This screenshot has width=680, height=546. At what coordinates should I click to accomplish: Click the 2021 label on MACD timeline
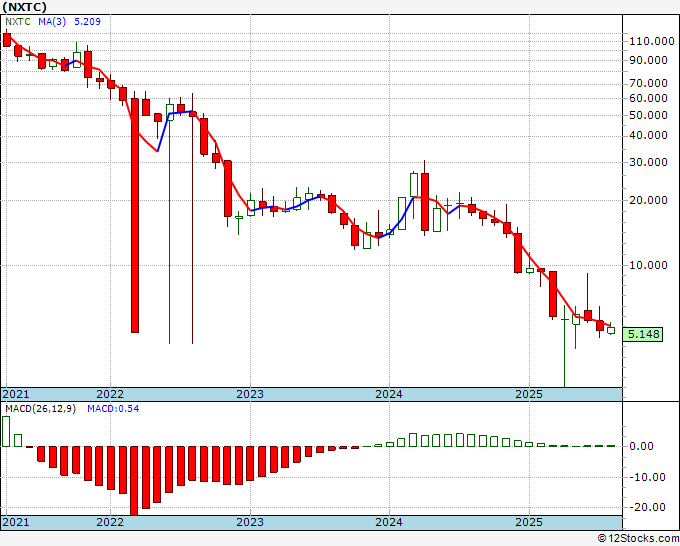coord(16,522)
